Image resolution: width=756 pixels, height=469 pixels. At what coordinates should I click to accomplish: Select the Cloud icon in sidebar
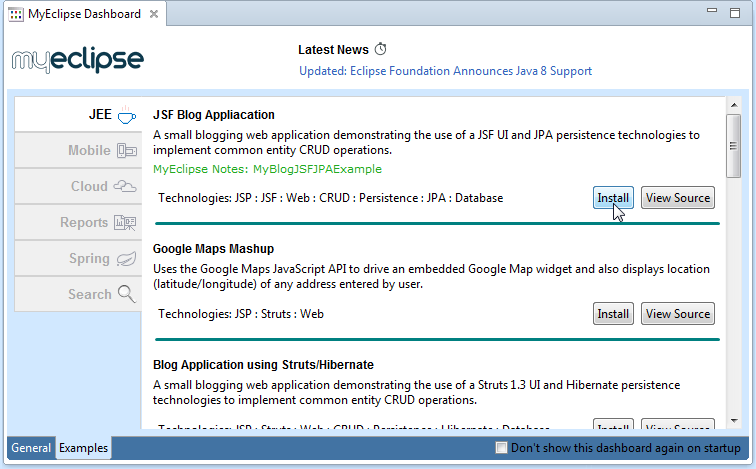pos(126,187)
